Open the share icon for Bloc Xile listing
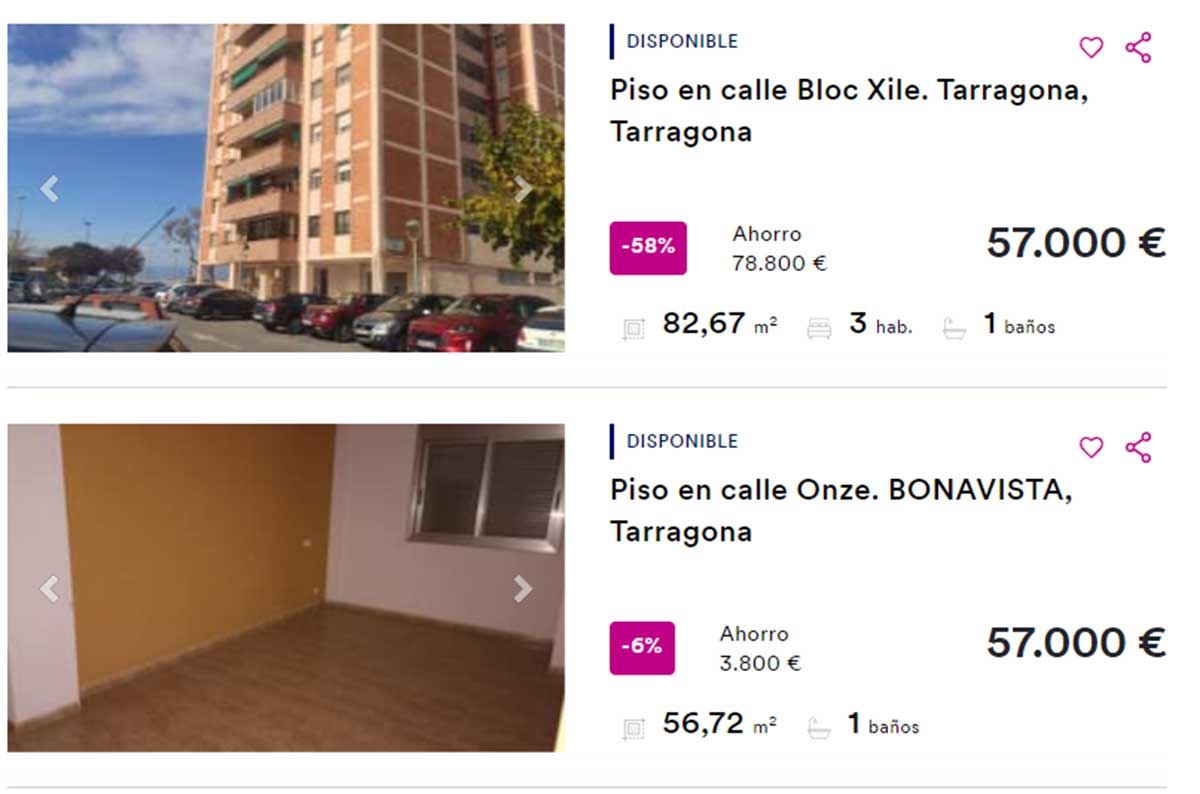The image size is (1200, 794). [1139, 47]
